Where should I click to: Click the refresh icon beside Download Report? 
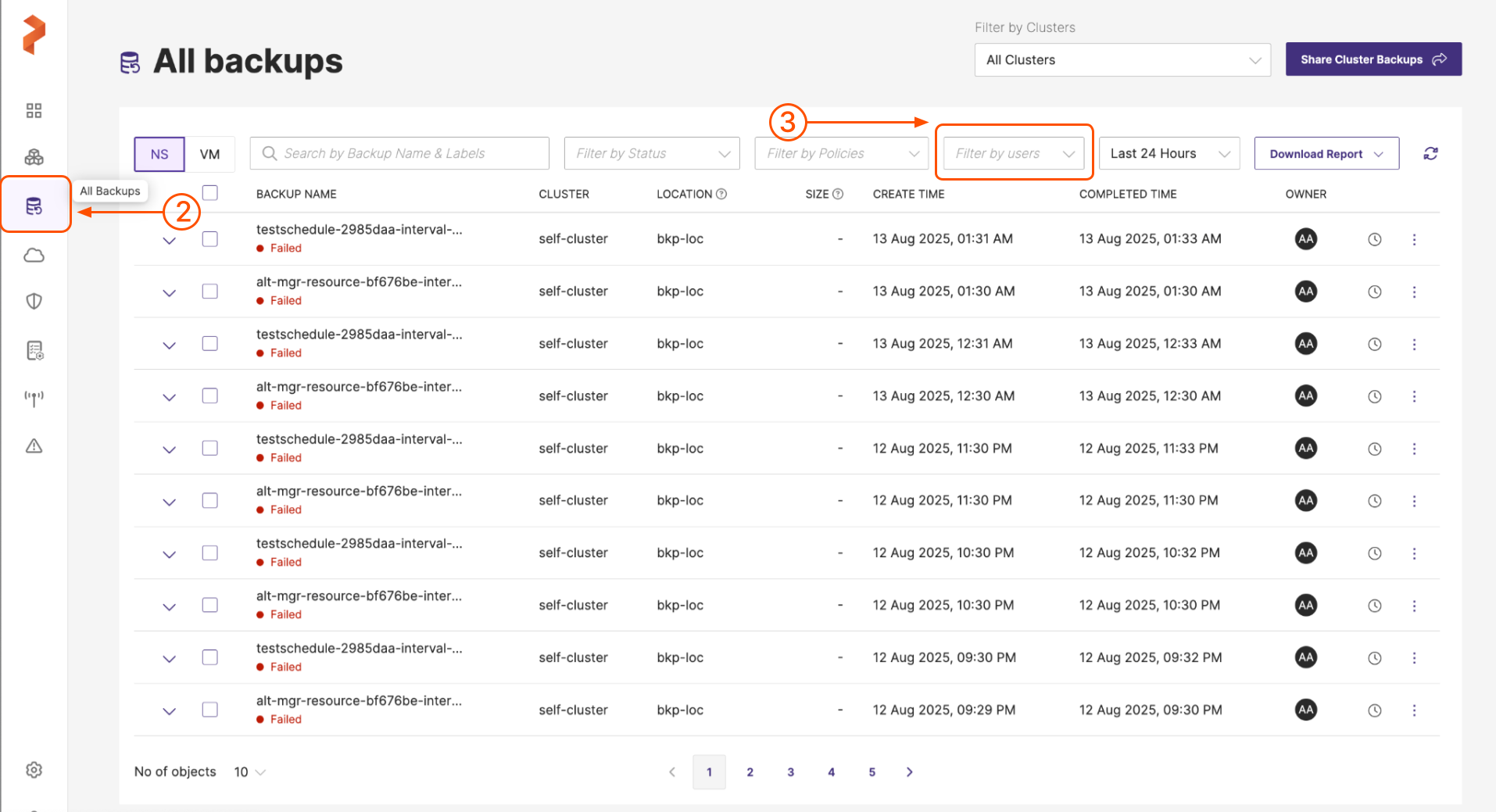[1430, 154]
